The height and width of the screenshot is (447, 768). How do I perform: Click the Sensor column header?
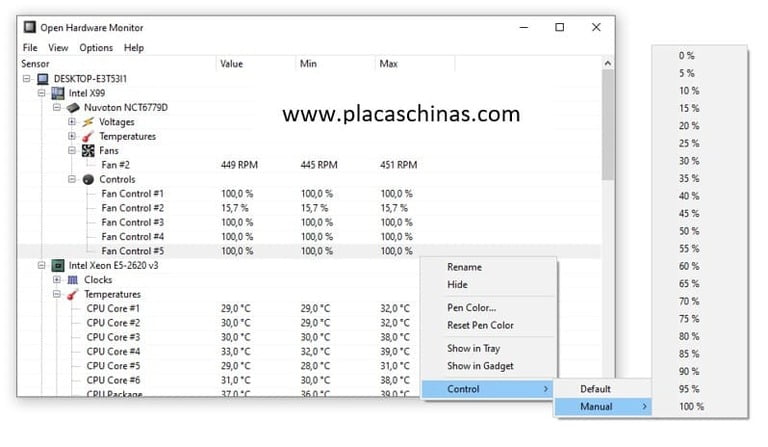(x=117, y=64)
